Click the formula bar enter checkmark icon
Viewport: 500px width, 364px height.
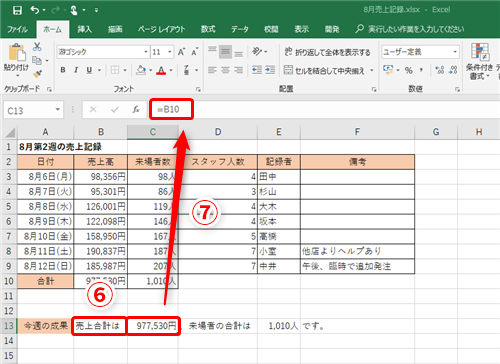point(115,110)
